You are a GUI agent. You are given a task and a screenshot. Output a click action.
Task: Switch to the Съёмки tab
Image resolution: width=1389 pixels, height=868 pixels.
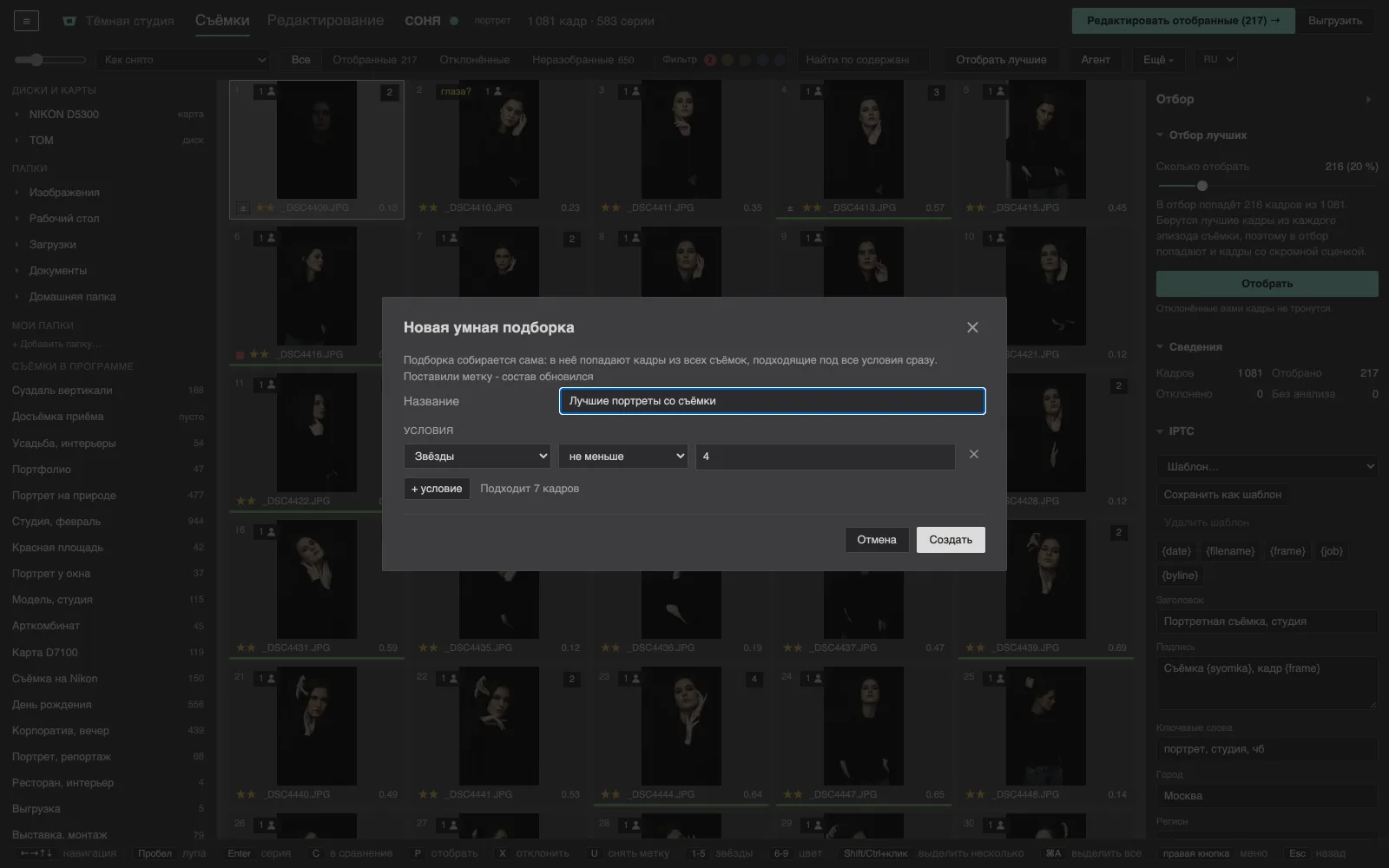click(x=222, y=21)
